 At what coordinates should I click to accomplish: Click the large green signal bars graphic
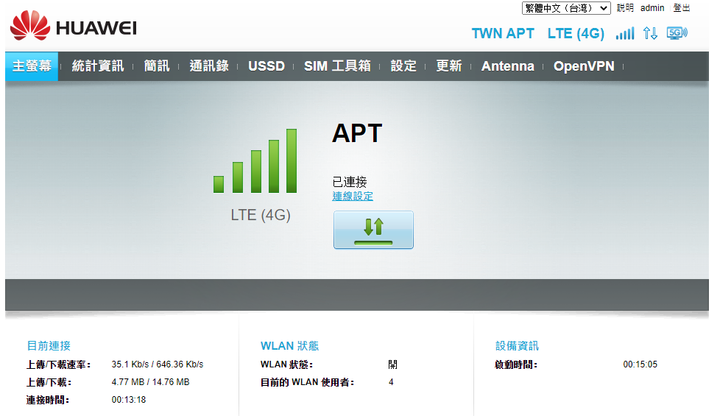255,161
